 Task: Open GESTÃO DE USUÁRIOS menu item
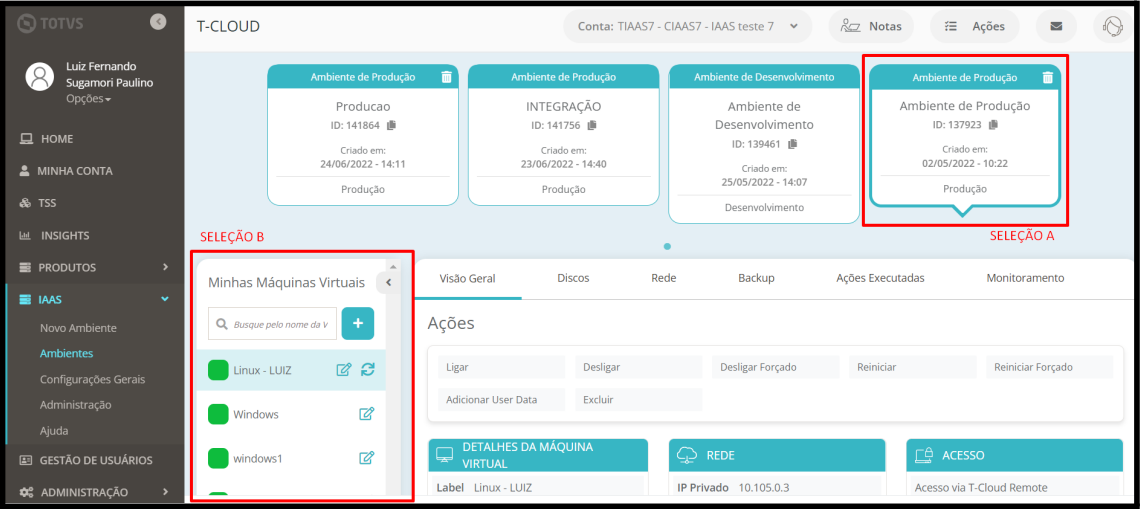(86, 460)
